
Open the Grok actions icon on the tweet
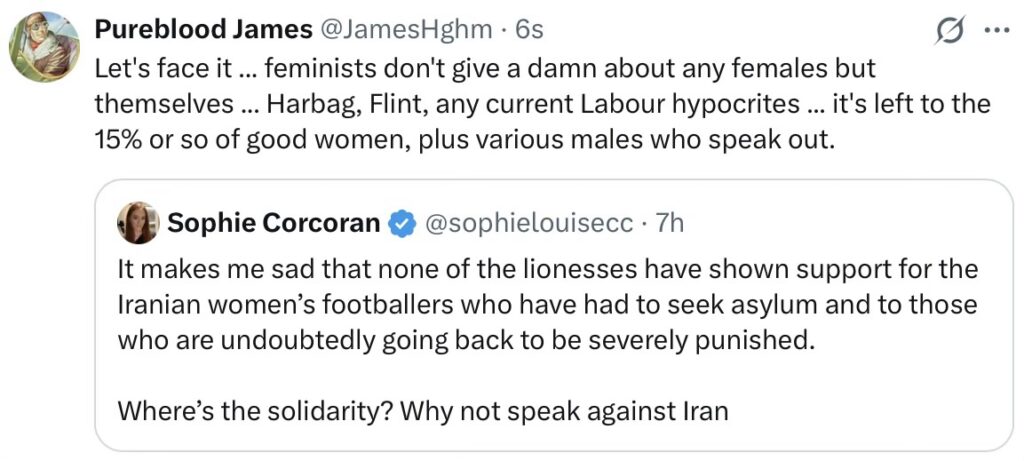947,32
